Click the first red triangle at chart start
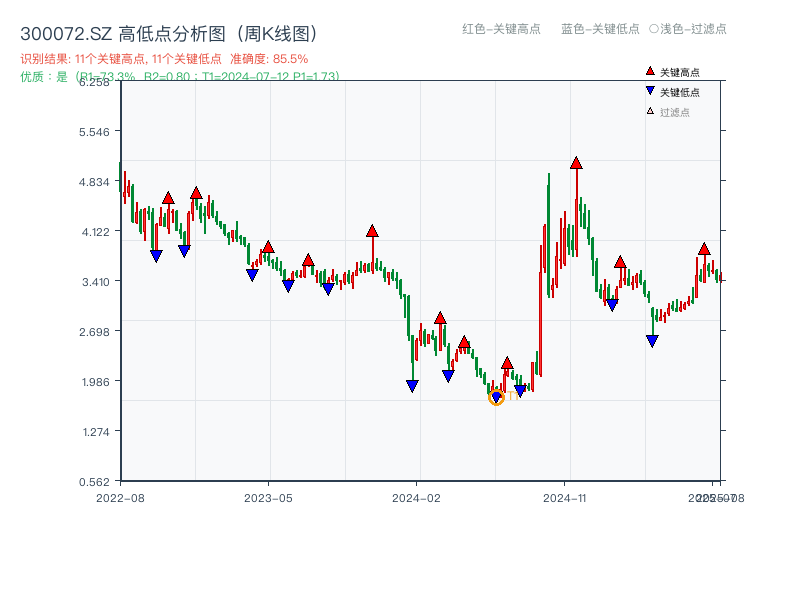This screenshot has width=800, height=600. click(x=168, y=198)
